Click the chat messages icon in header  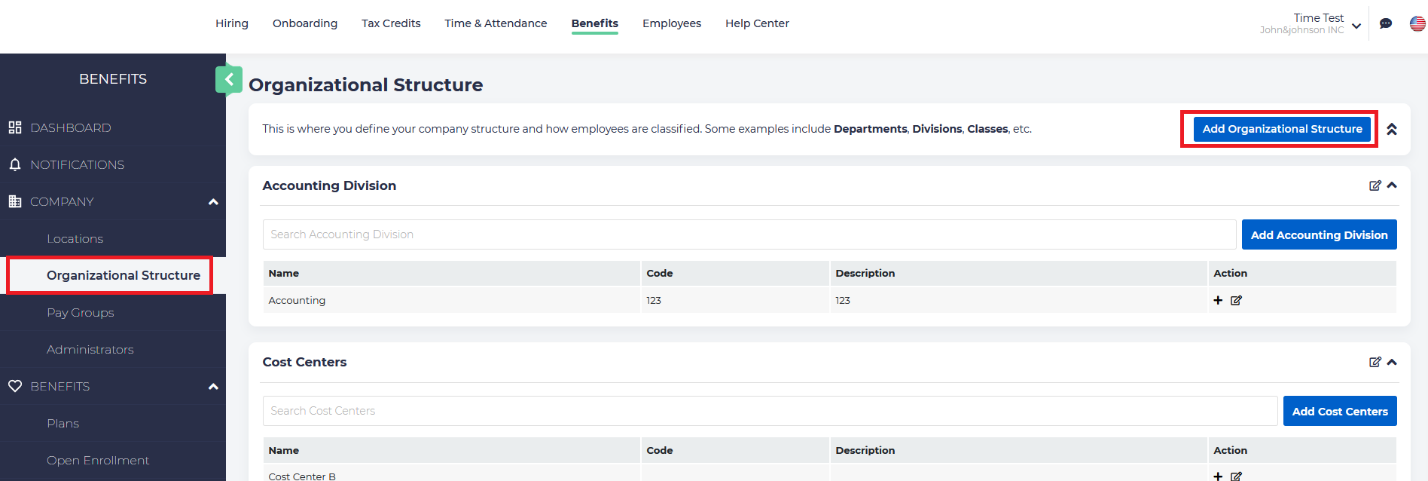tap(1386, 24)
